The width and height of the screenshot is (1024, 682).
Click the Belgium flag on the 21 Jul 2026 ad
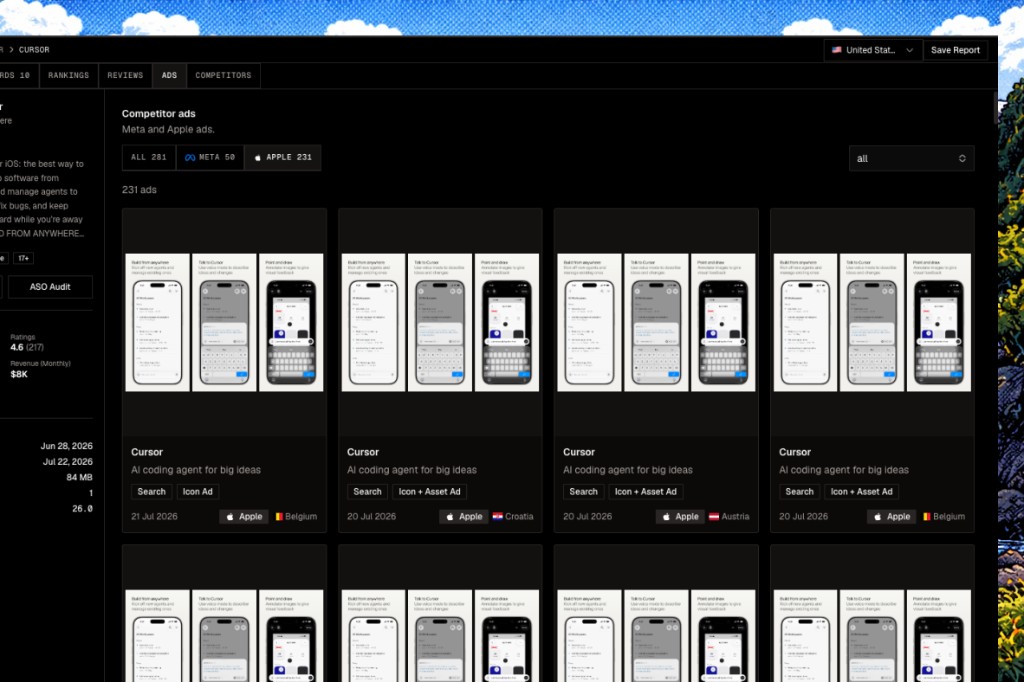(x=279, y=517)
